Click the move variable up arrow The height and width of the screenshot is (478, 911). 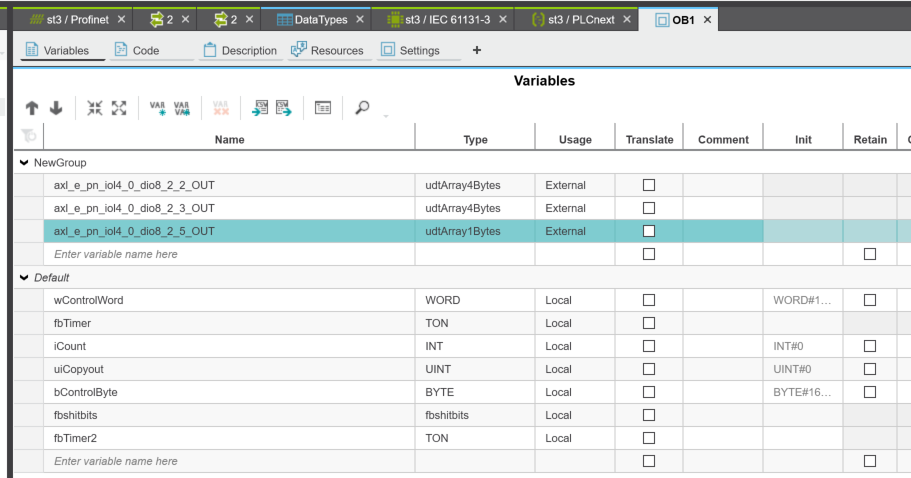(32, 108)
